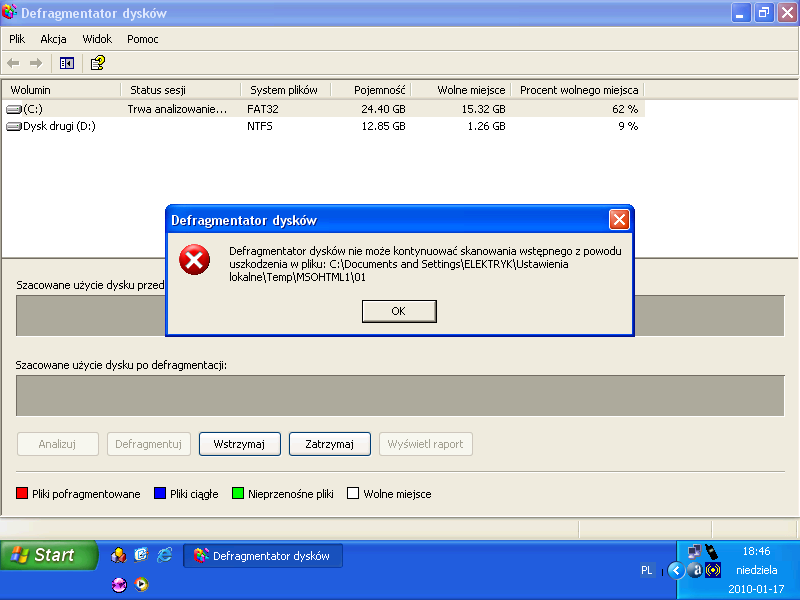This screenshot has width=800, height=600.
Task: Sort by Pojemność column header
Action: coord(371,90)
